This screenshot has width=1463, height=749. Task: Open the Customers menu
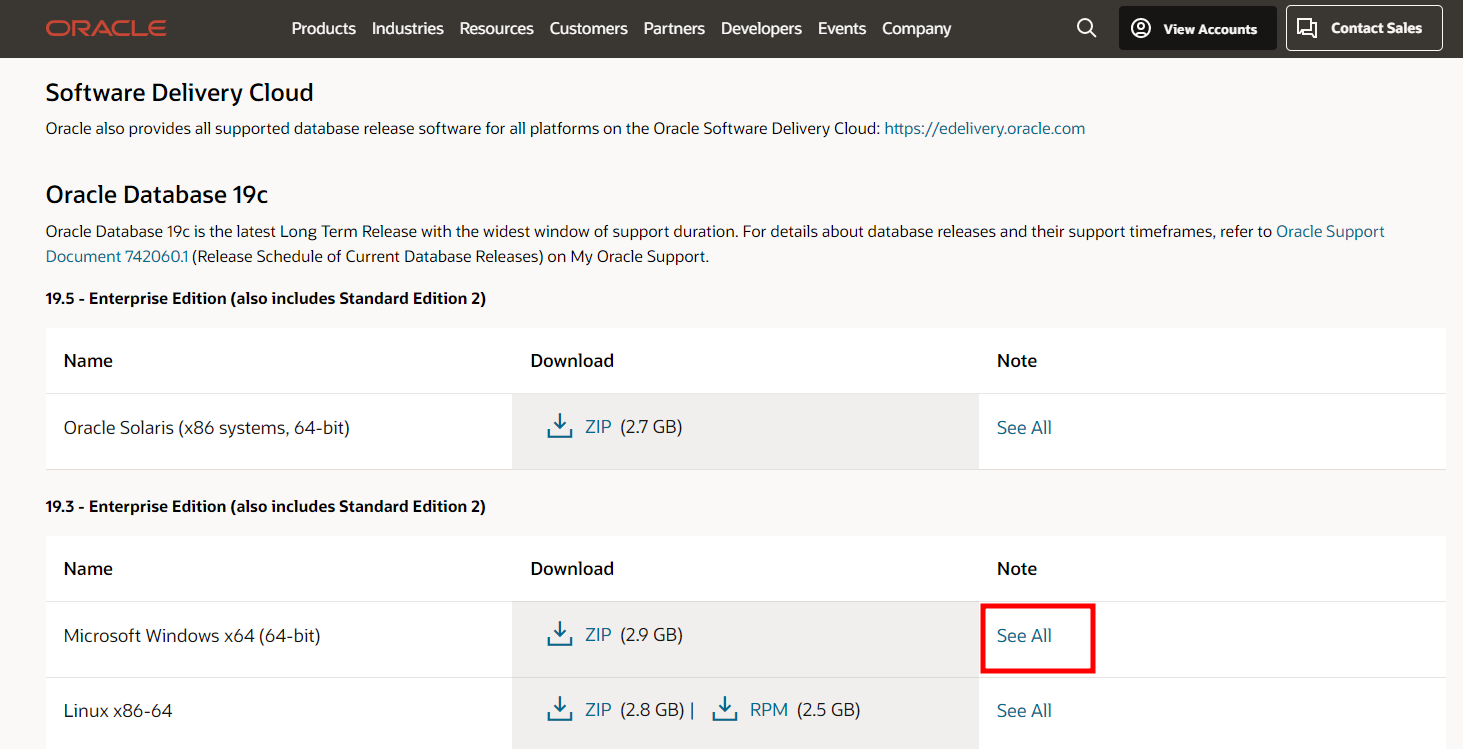point(589,29)
